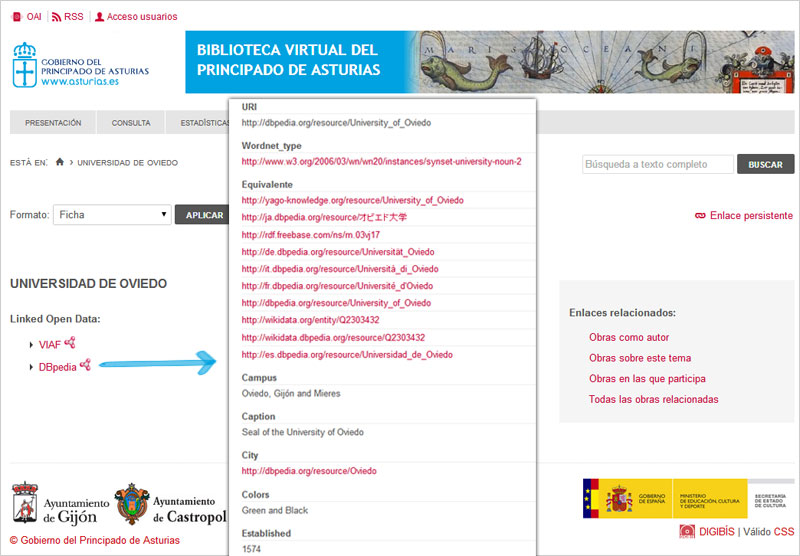The height and width of the screenshot is (556, 800).
Task: Open Obras en las que participa link
Action: click(x=647, y=378)
